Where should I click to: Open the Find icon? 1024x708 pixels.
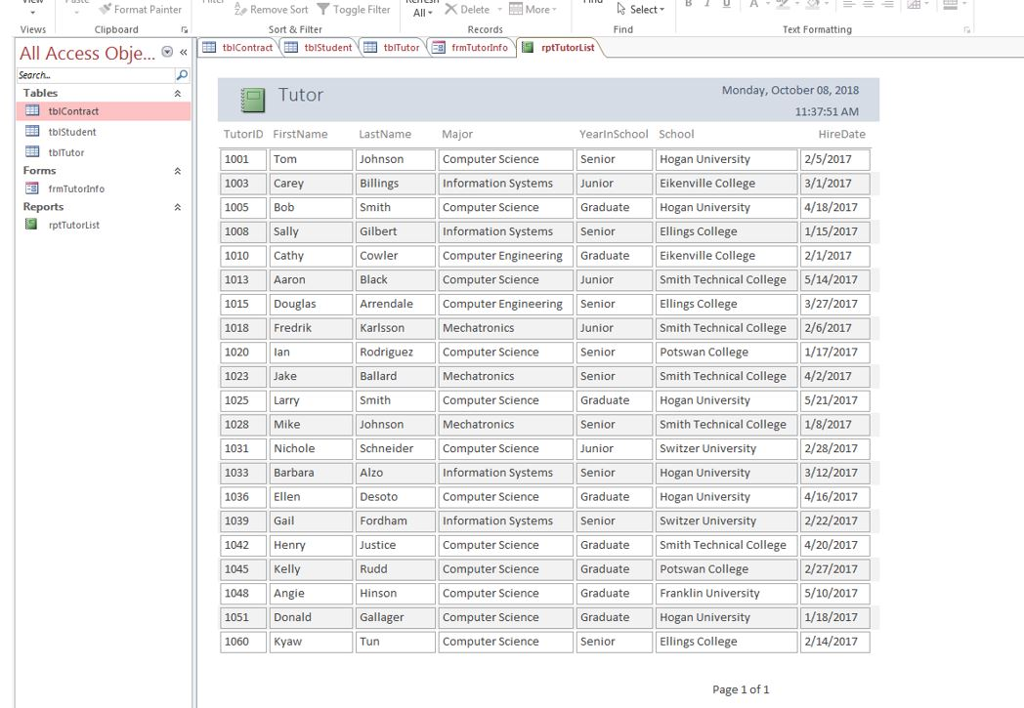pos(592,4)
